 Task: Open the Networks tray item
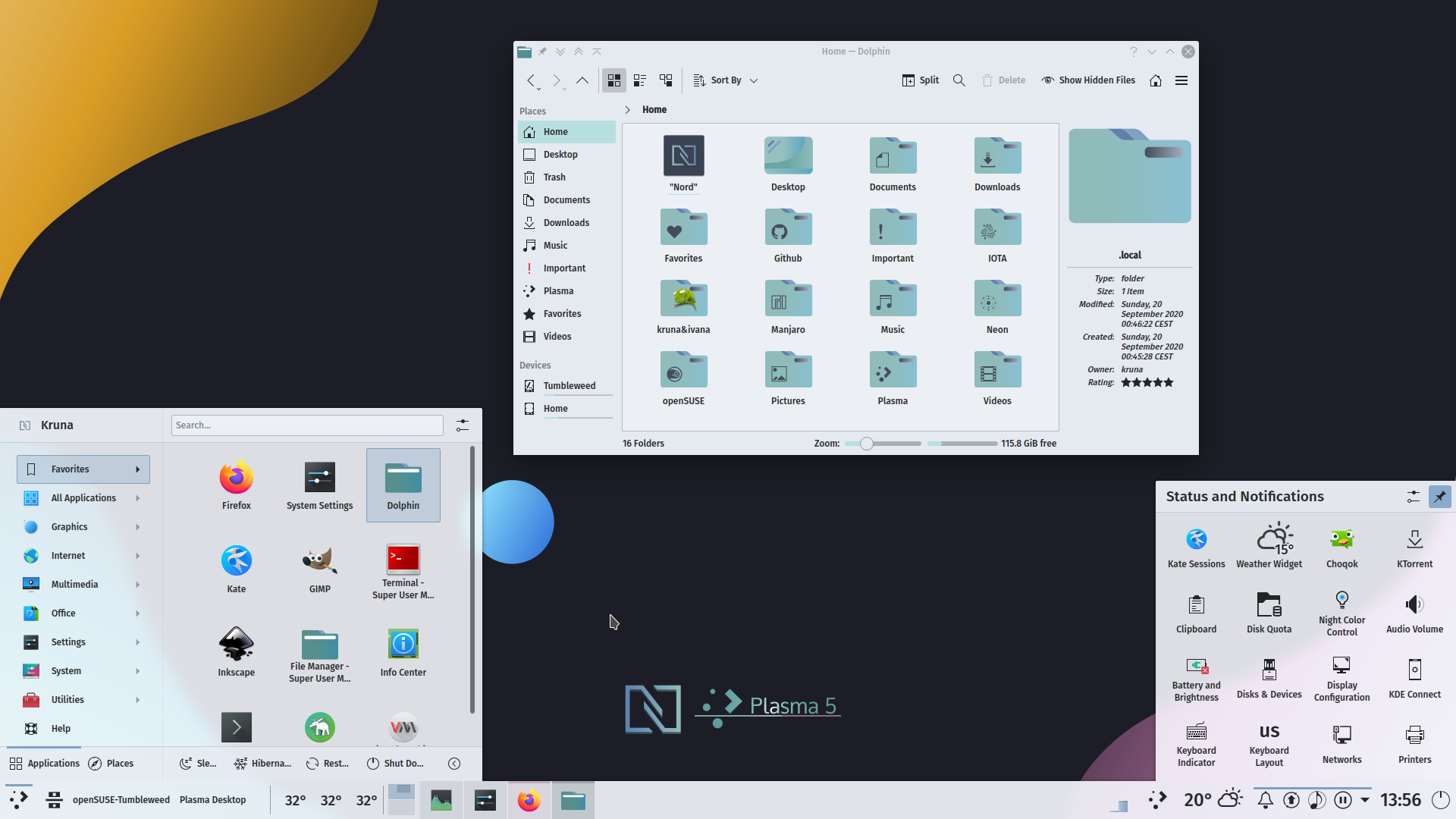click(x=1341, y=744)
